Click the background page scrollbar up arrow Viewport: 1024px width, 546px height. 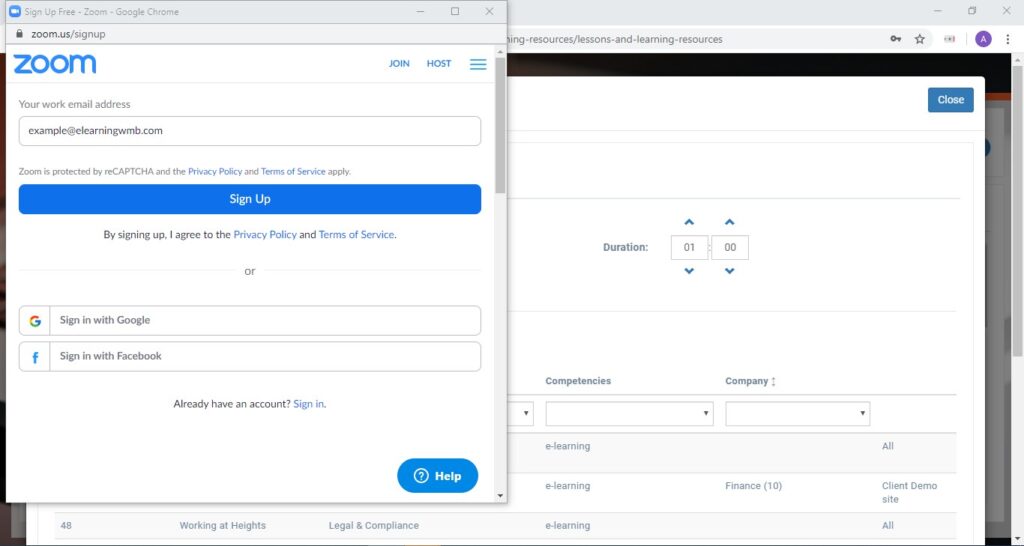click(x=1017, y=60)
